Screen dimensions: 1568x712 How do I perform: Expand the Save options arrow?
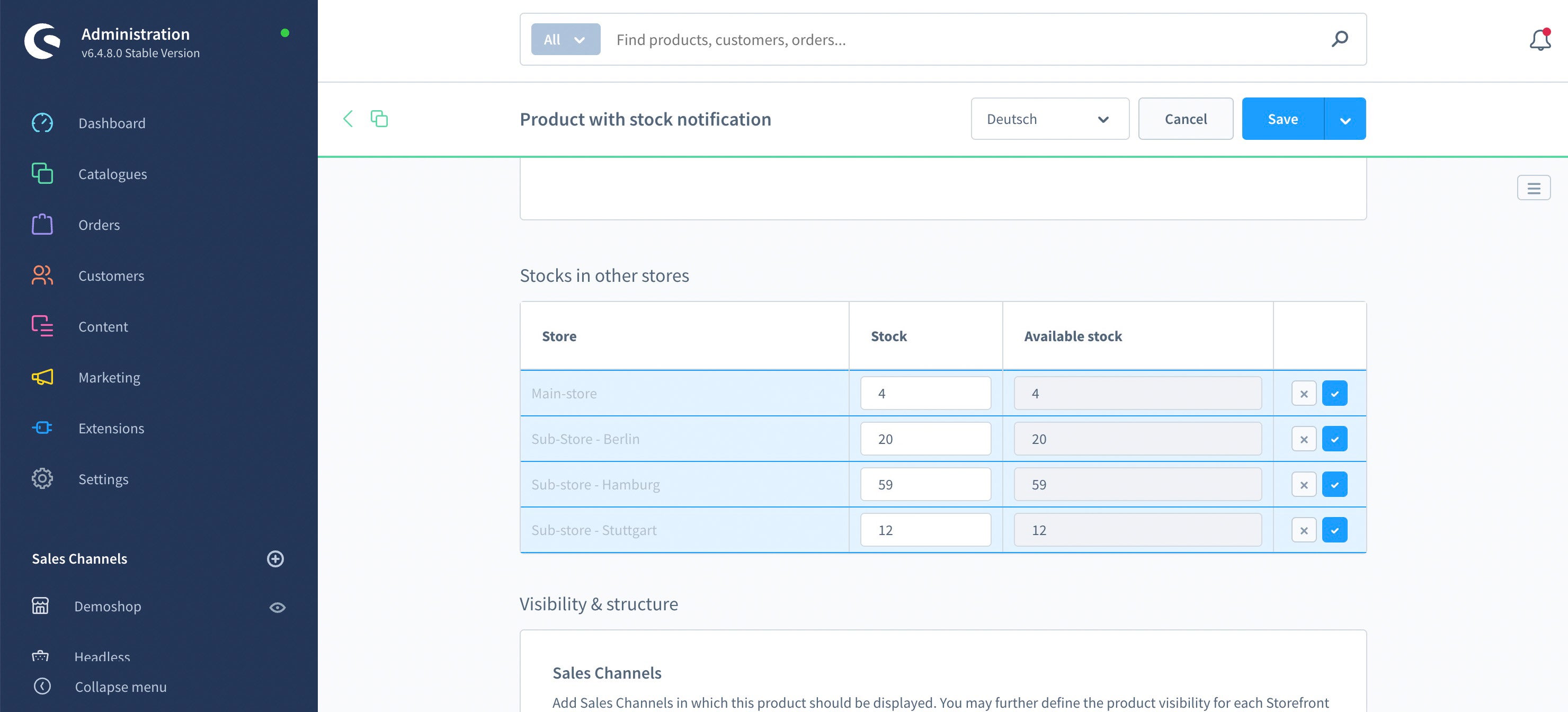pyautogui.click(x=1345, y=119)
